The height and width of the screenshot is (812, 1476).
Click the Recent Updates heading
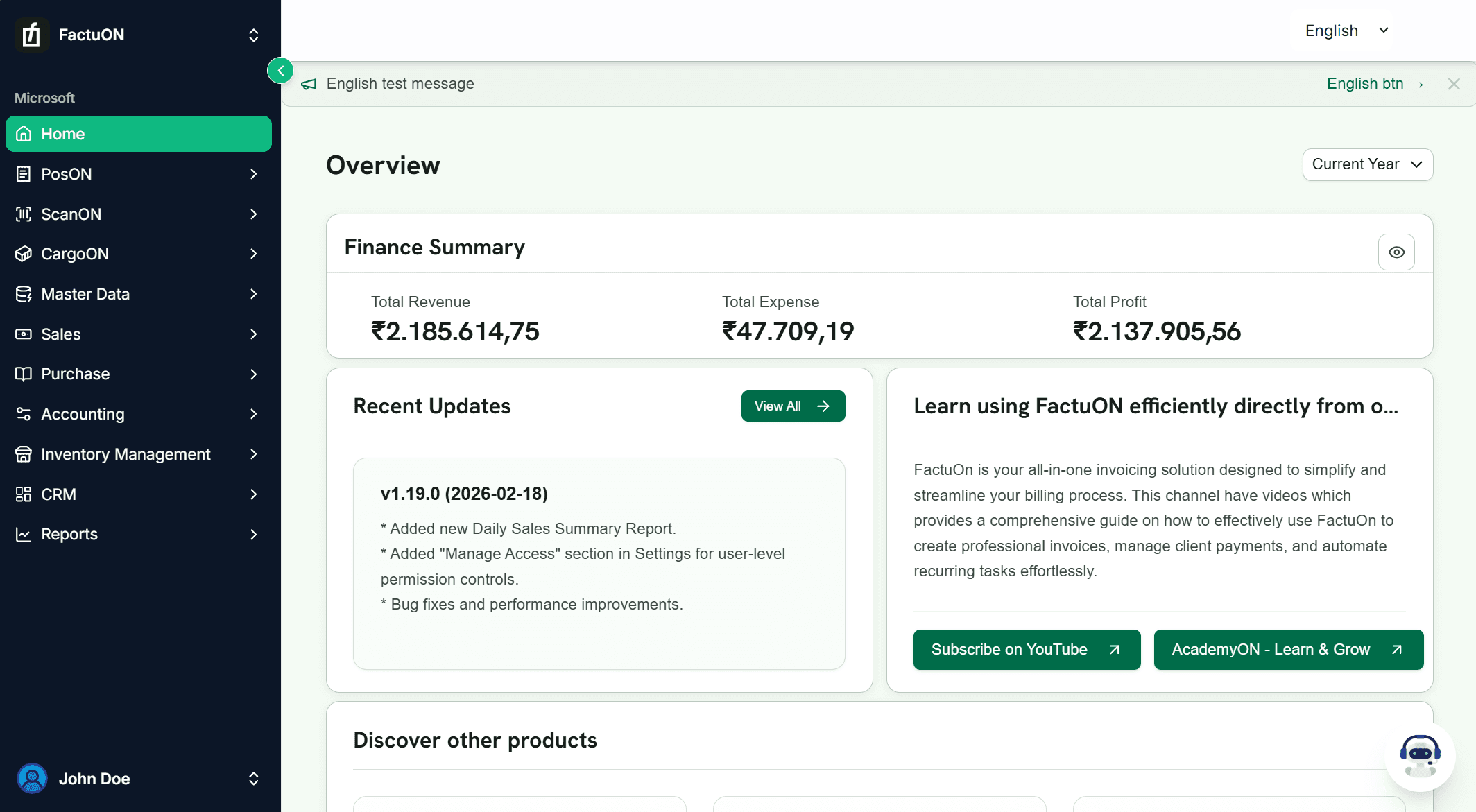[x=432, y=406]
